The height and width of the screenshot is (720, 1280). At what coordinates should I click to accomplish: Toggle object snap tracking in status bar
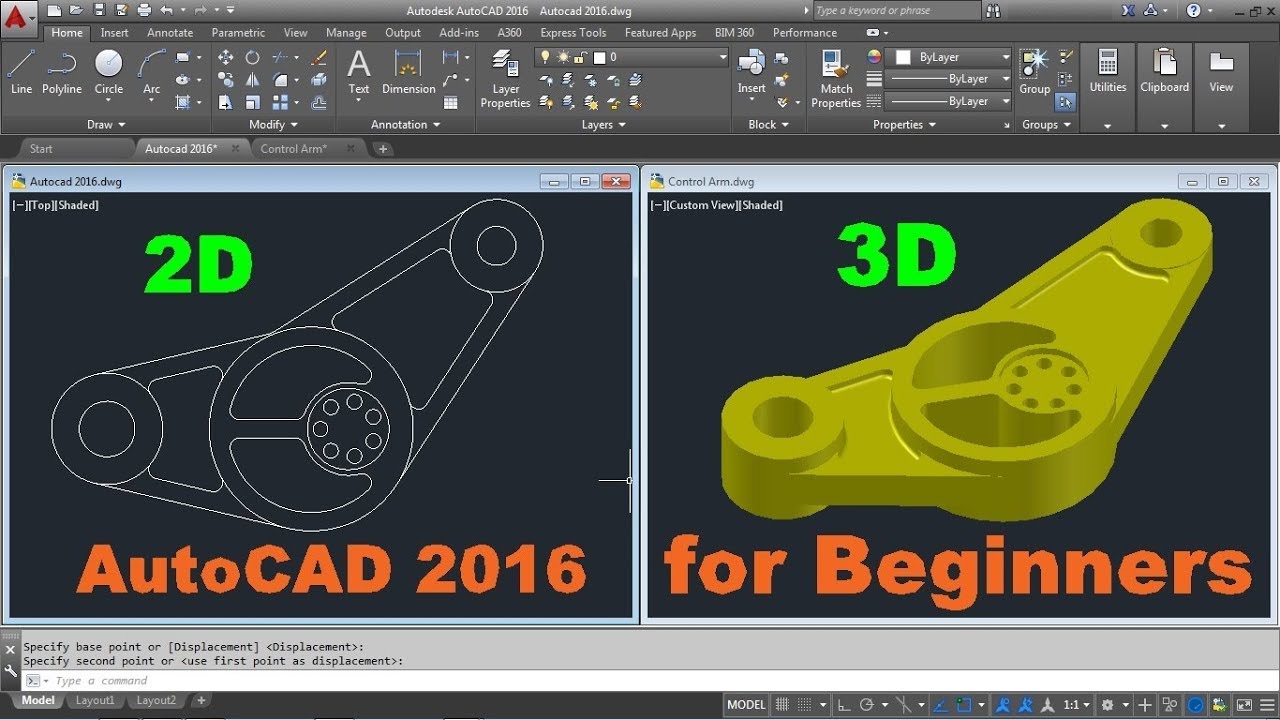point(940,705)
